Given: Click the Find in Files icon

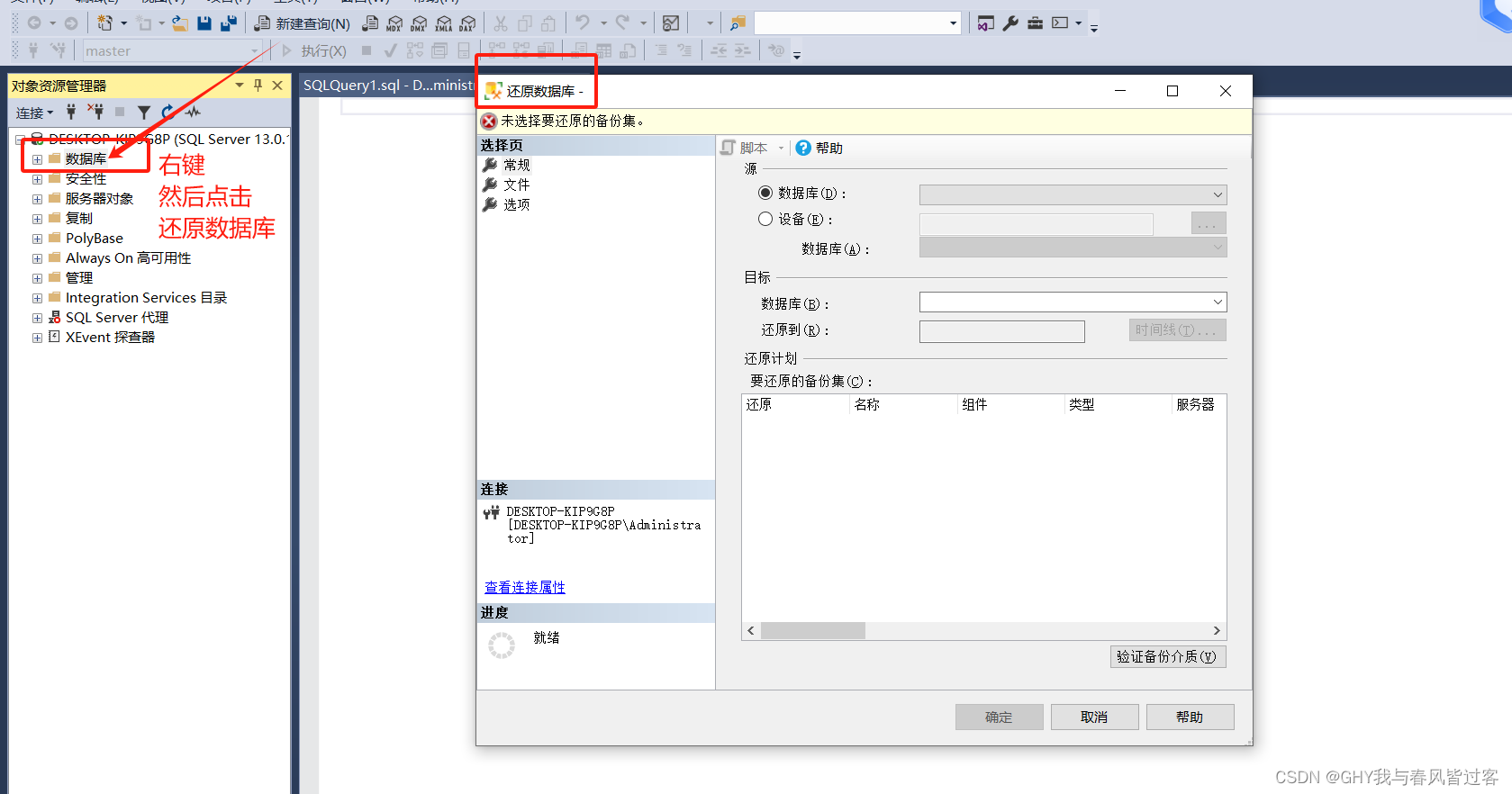Looking at the screenshot, I should pos(738,23).
